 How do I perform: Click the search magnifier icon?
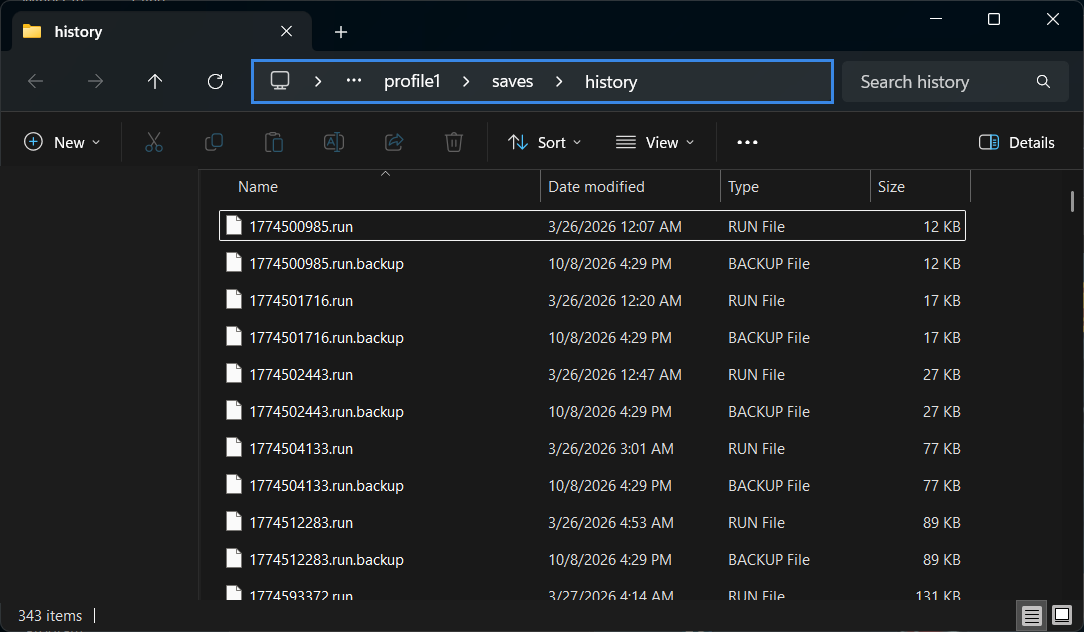coord(1043,82)
